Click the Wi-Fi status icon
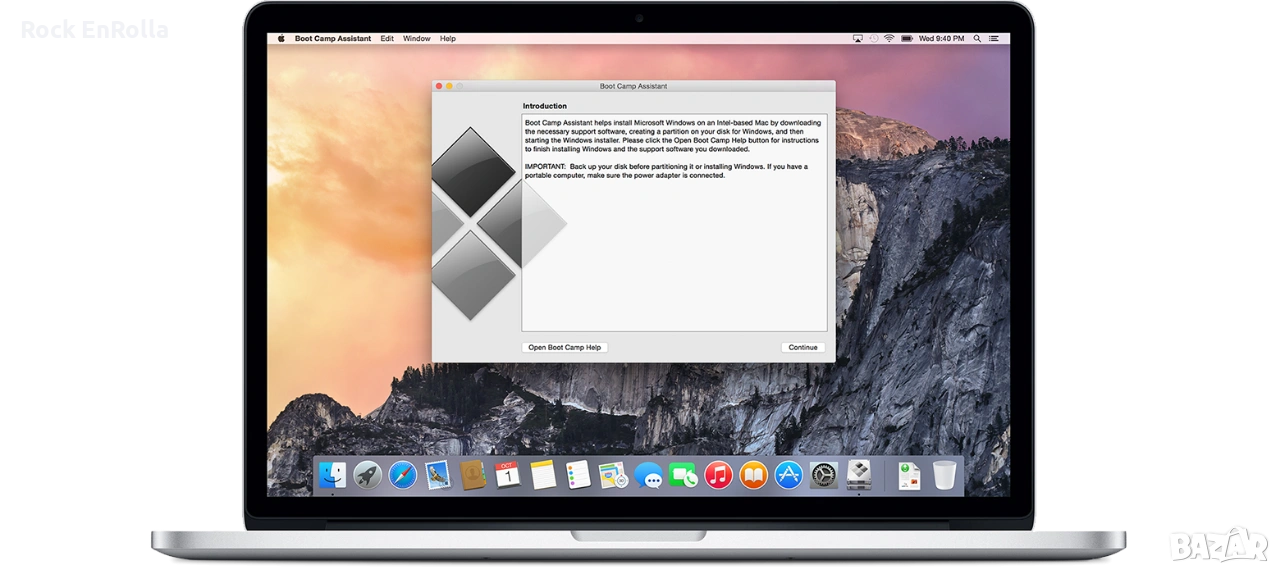The width and height of the screenshot is (1280, 574). tap(891, 39)
